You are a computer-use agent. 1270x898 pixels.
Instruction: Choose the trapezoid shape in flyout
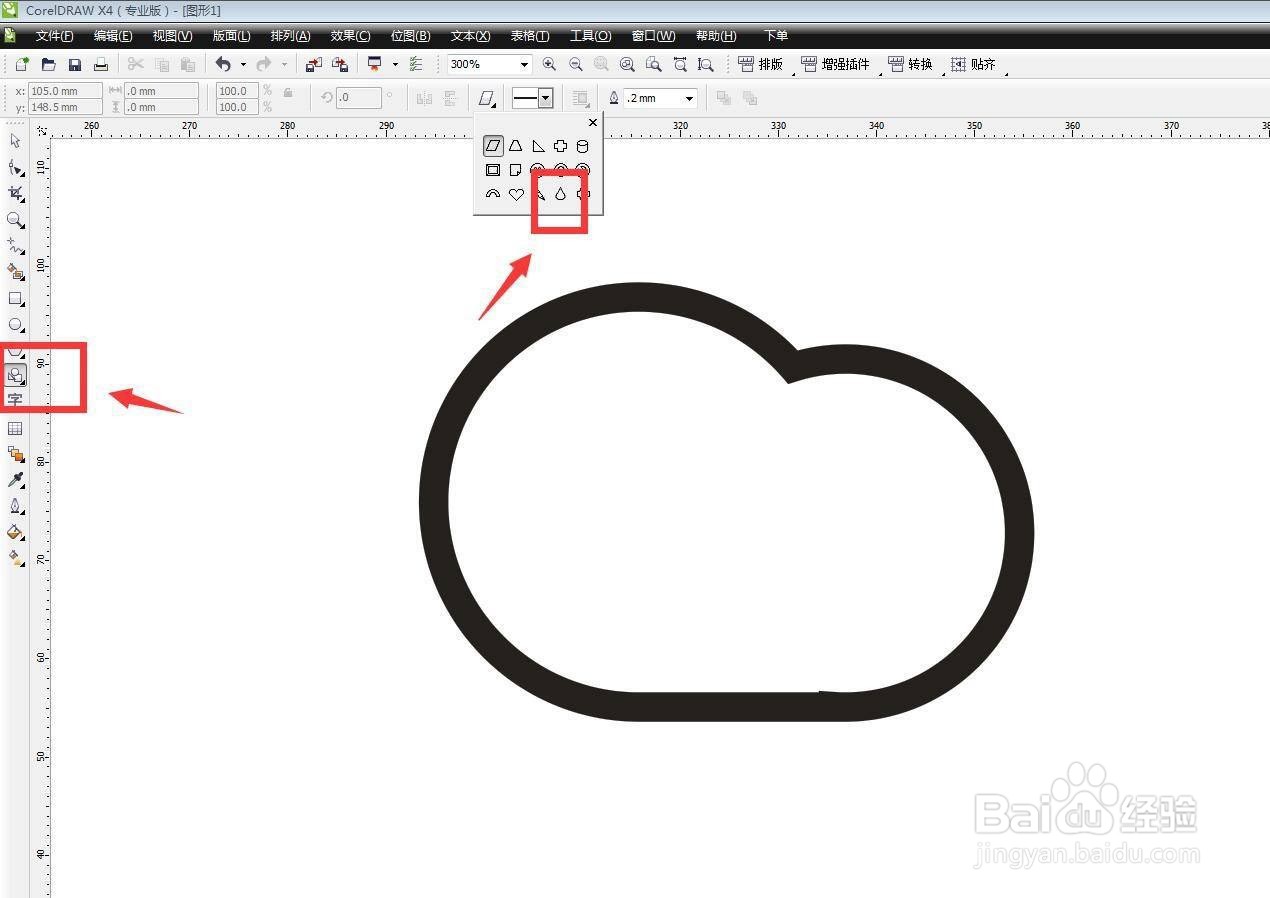(x=516, y=146)
